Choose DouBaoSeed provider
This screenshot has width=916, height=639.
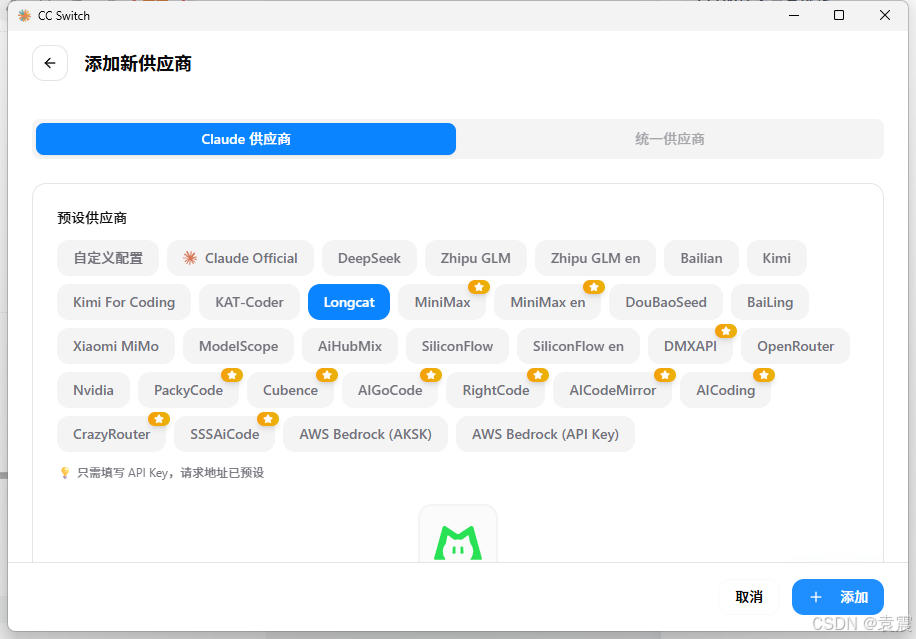pyautogui.click(x=666, y=302)
